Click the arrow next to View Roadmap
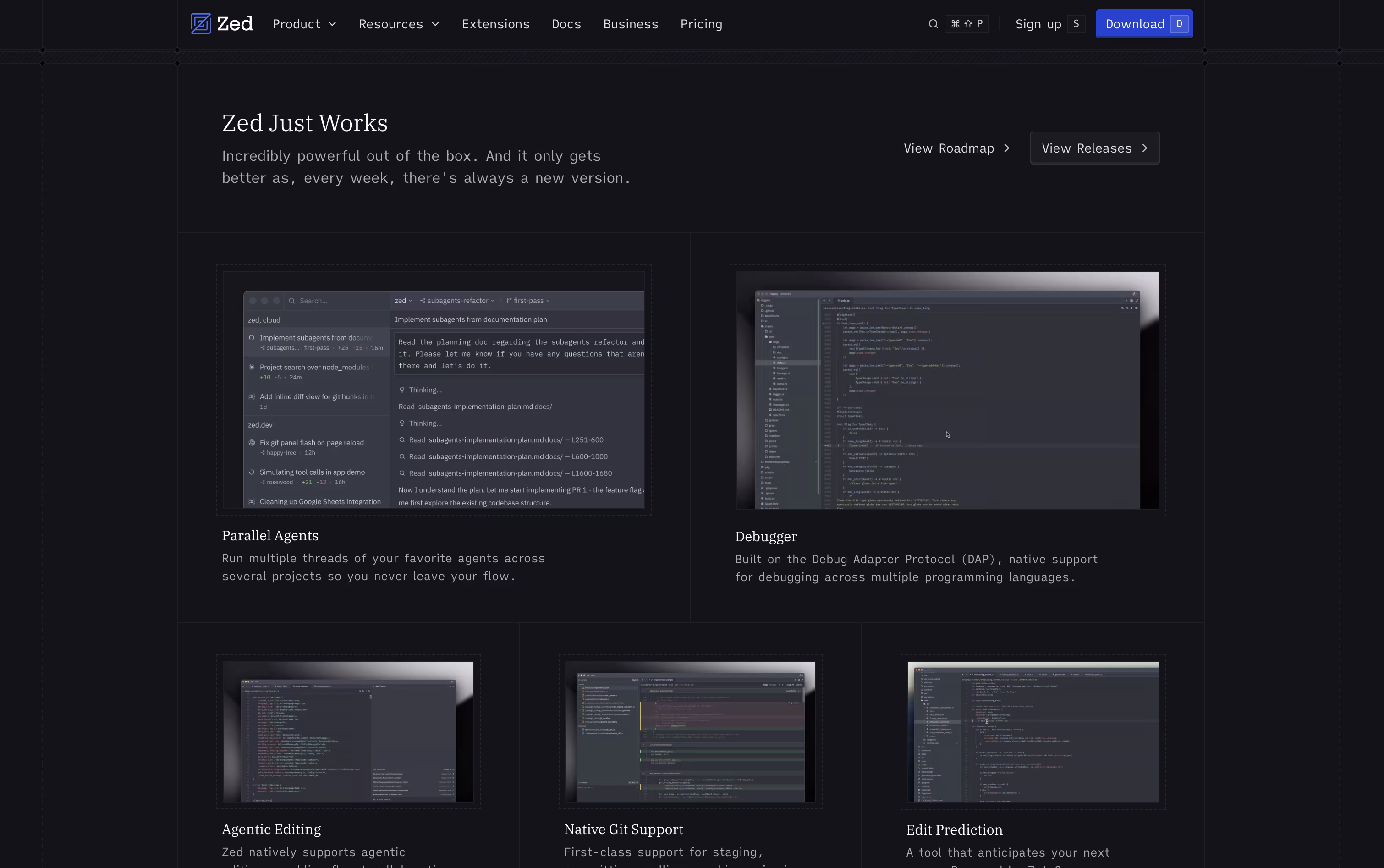Screen dimensions: 1384x868 [x=1007, y=148]
